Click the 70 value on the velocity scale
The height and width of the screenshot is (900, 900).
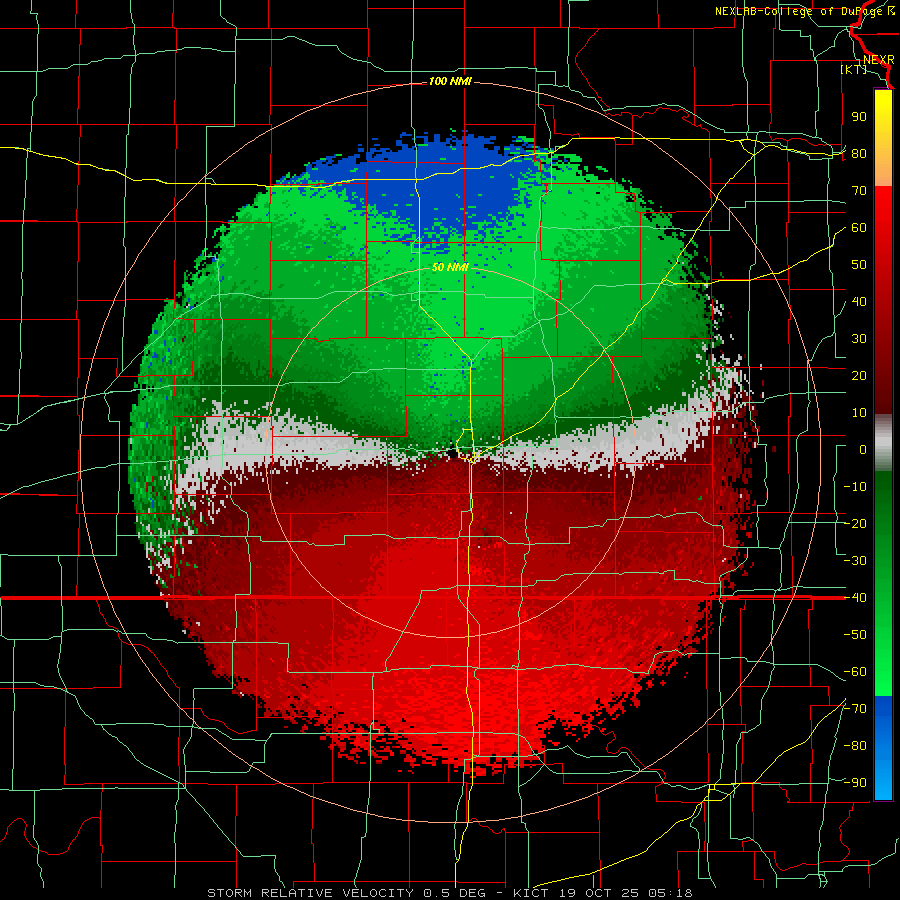[859, 191]
